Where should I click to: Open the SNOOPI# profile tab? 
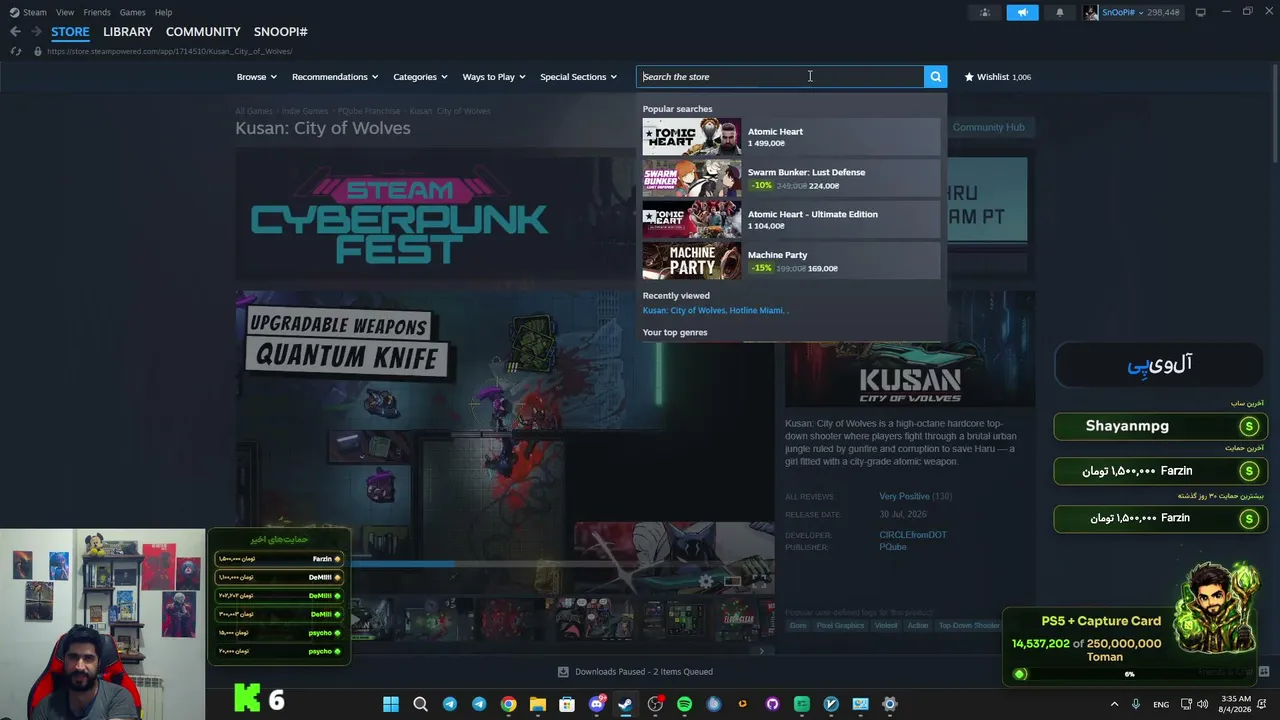(280, 32)
